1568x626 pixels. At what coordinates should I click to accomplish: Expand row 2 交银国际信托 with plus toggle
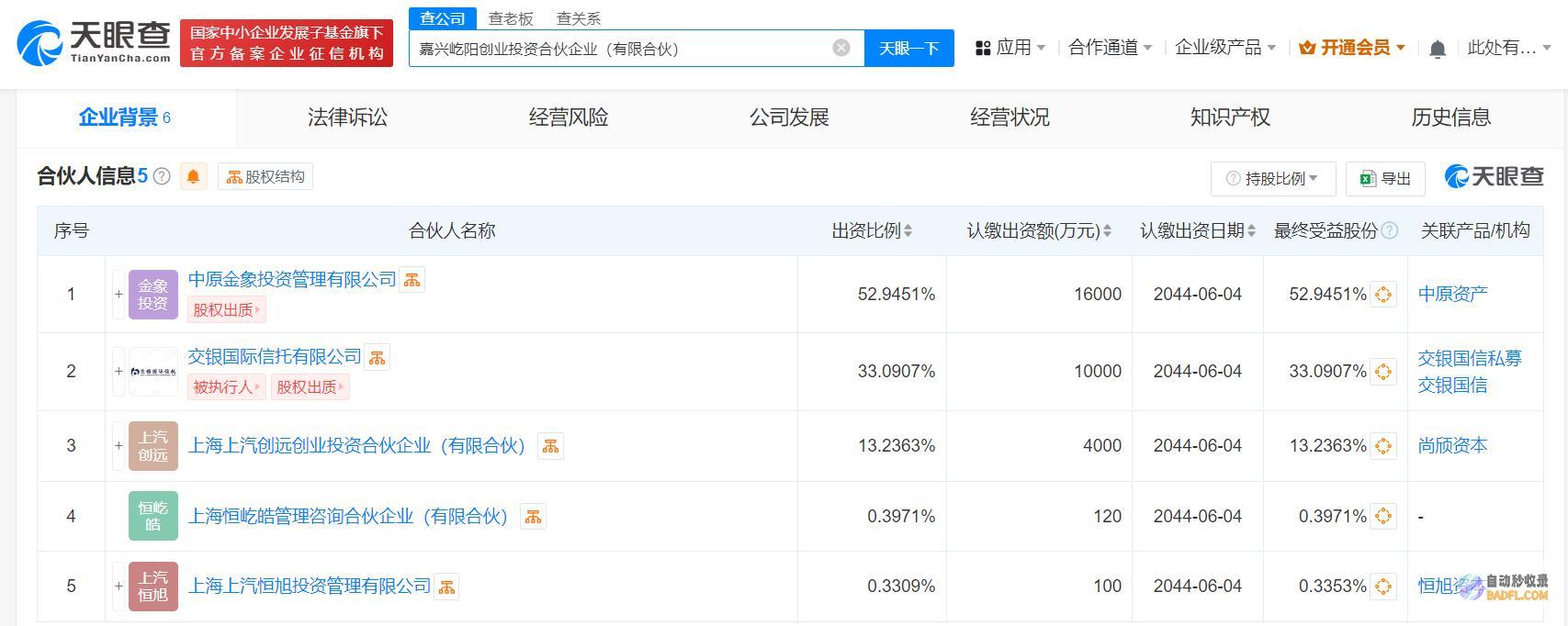[118, 372]
